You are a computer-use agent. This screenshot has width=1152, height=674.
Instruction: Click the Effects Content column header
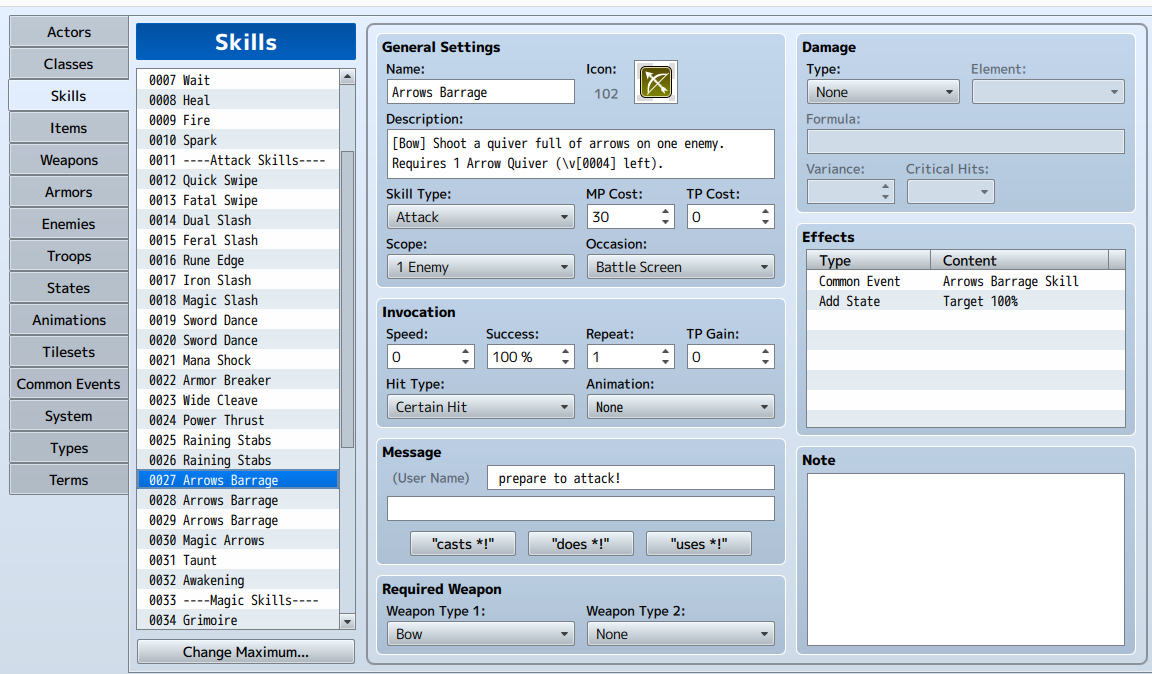tap(1020, 260)
